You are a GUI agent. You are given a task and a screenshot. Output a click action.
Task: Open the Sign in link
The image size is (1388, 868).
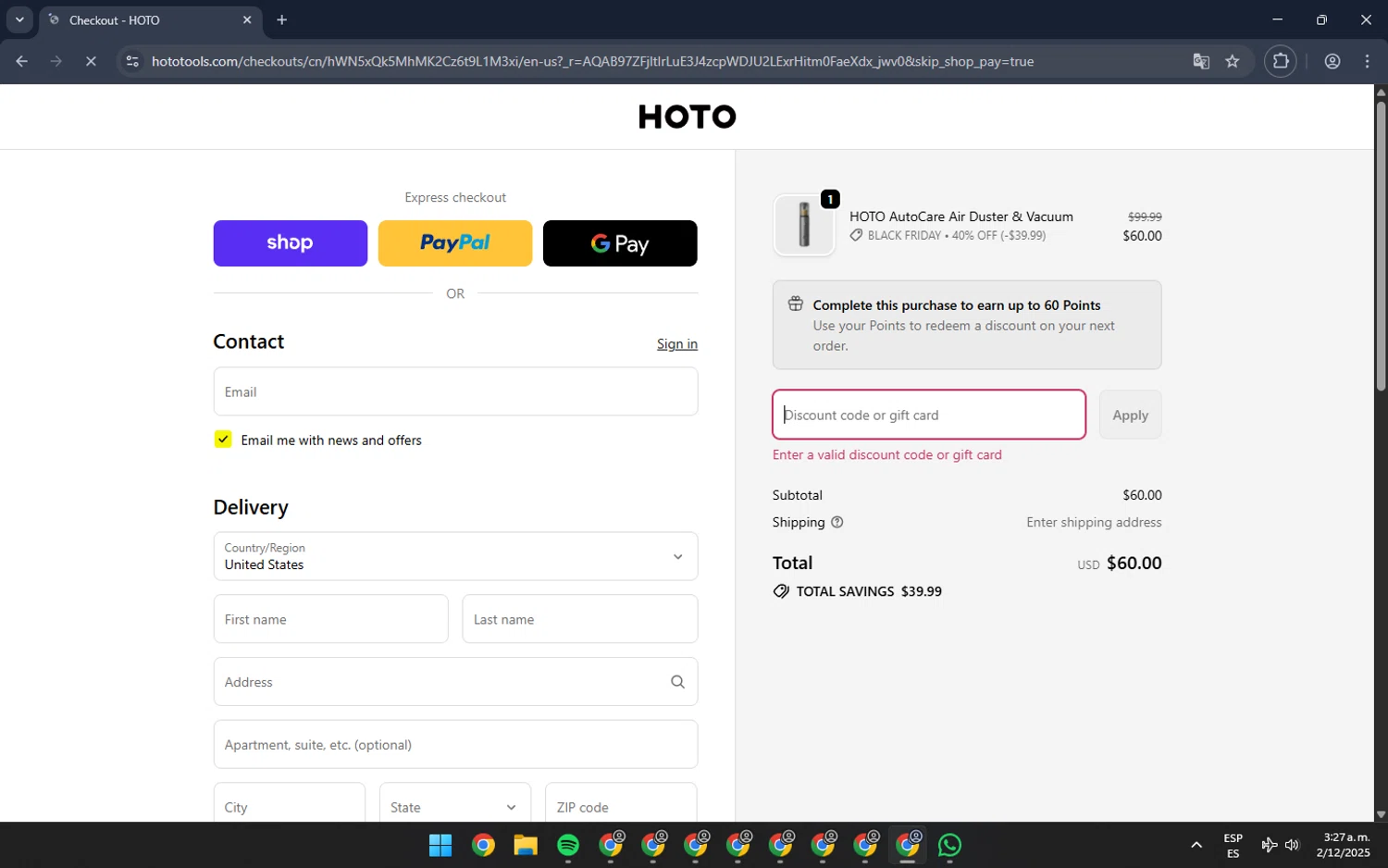(676, 344)
